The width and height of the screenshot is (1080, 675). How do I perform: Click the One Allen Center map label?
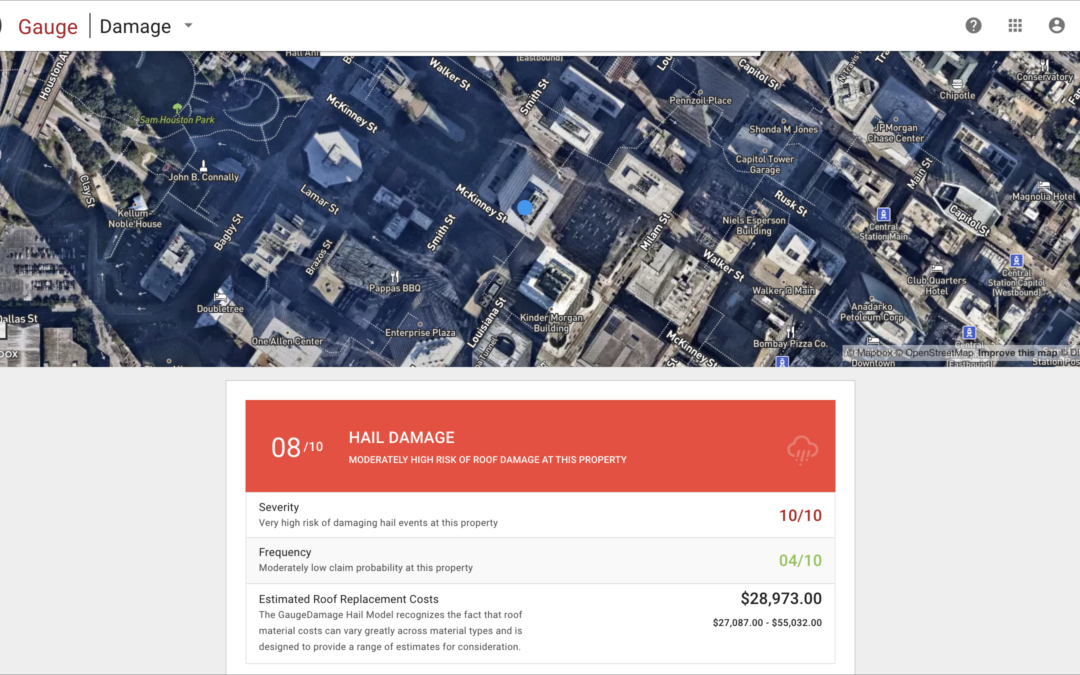tap(287, 341)
